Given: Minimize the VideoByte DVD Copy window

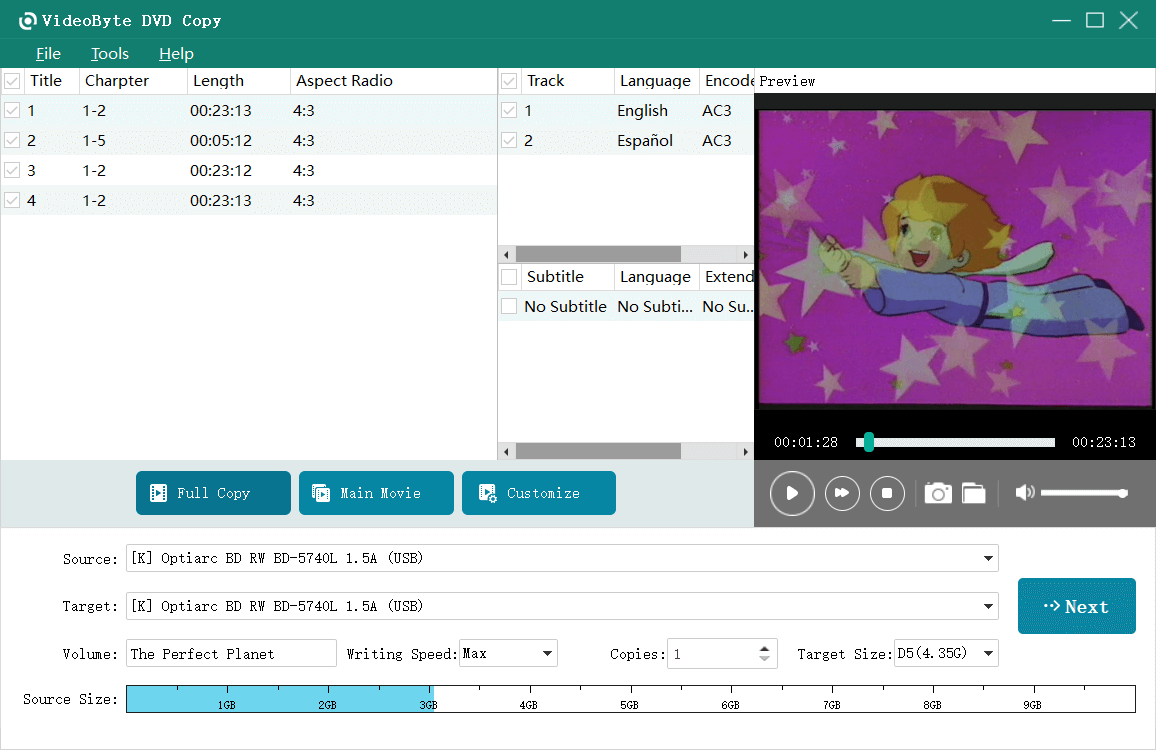Looking at the screenshot, I should [x=1062, y=21].
